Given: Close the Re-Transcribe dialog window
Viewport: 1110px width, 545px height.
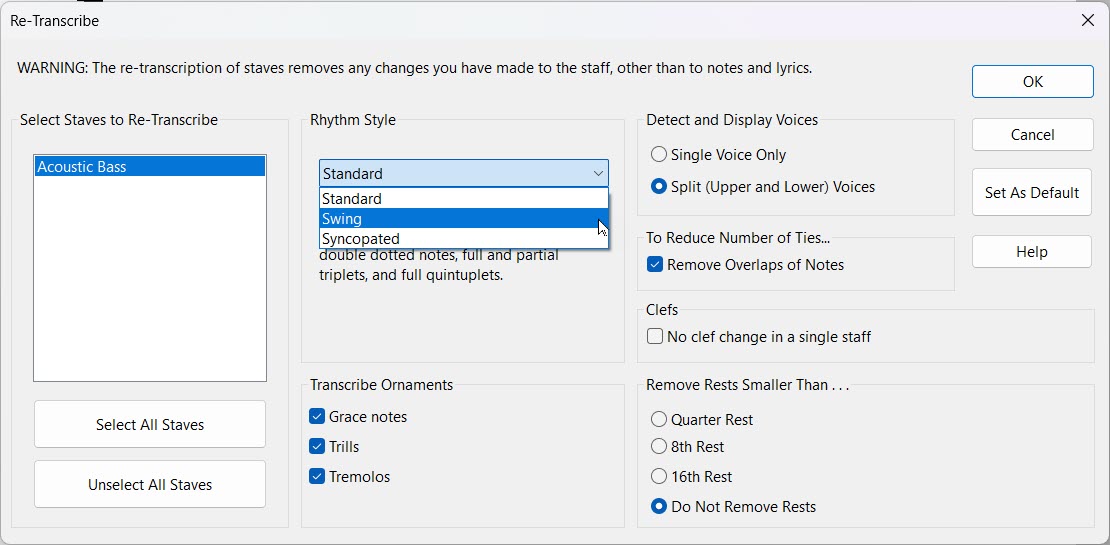Looking at the screenshot, I should (1088, 20).
